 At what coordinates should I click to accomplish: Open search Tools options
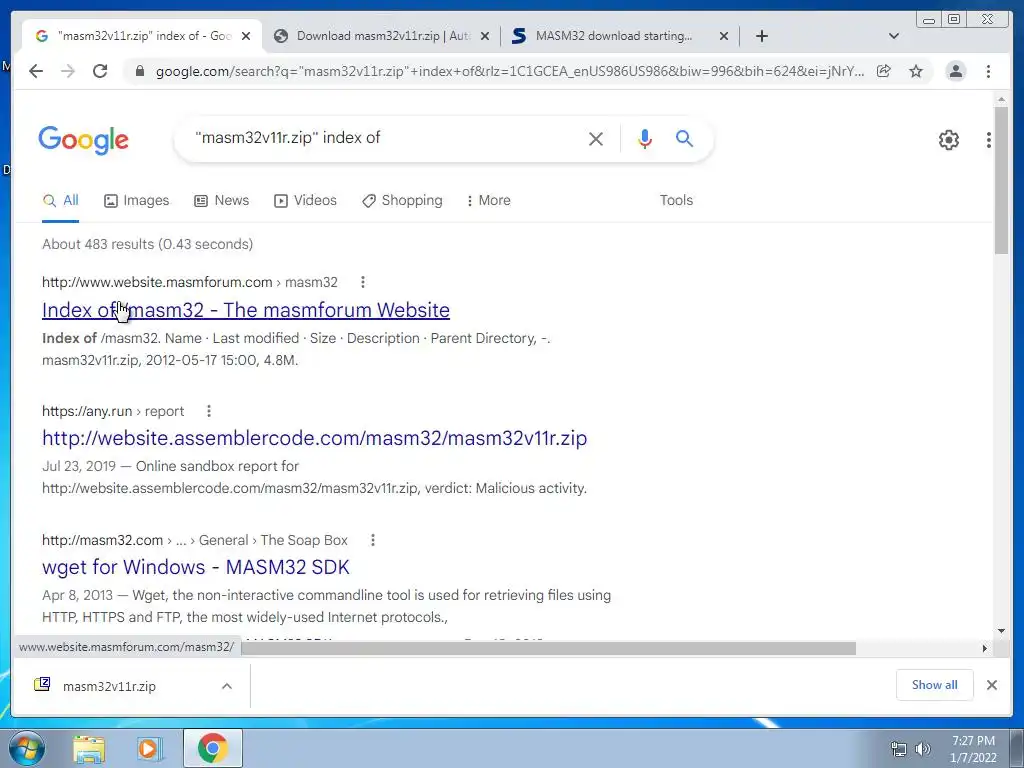pyautogui.click(x=676, y=200)
